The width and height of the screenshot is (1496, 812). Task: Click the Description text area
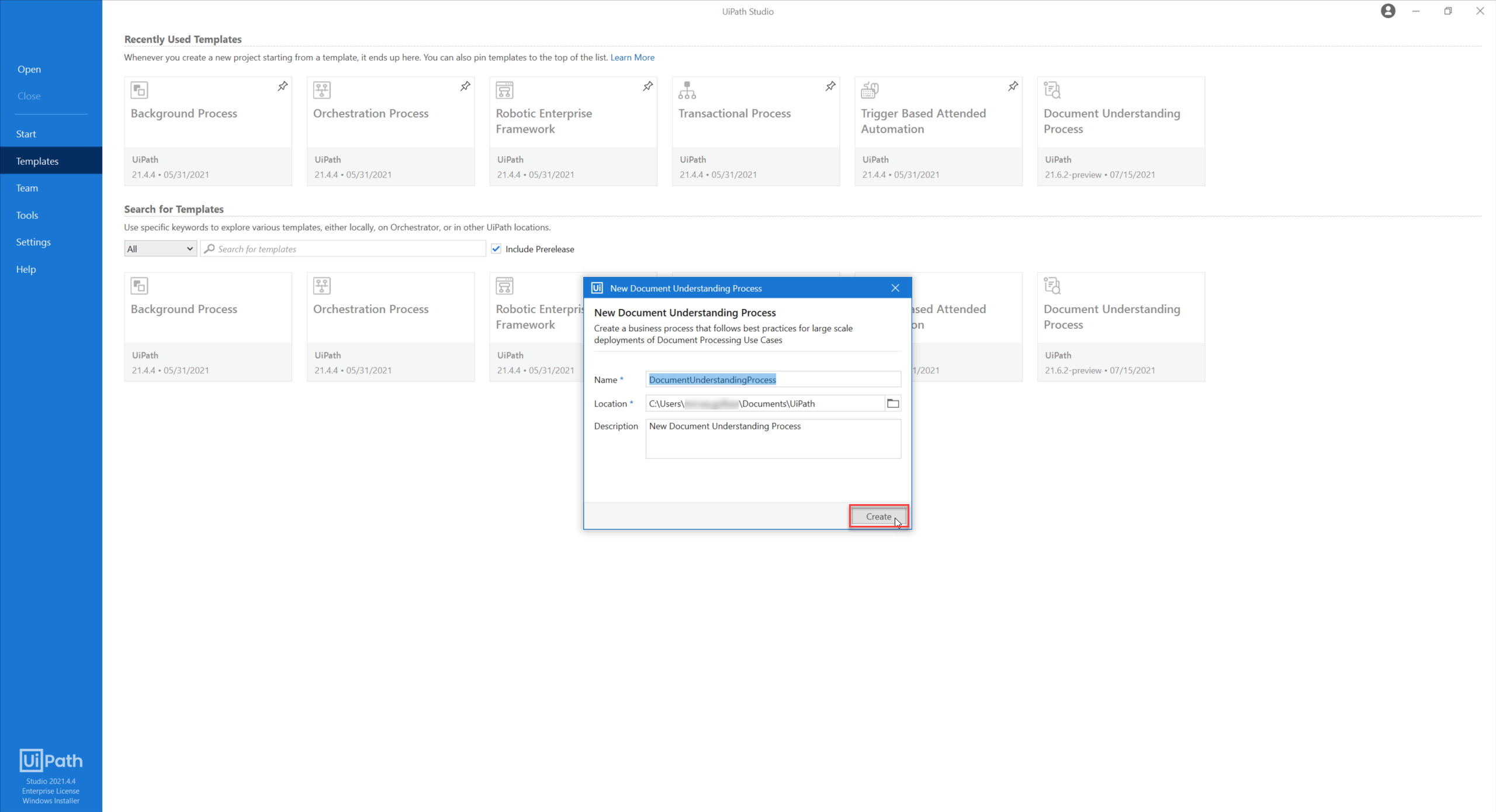coord(773,439)
